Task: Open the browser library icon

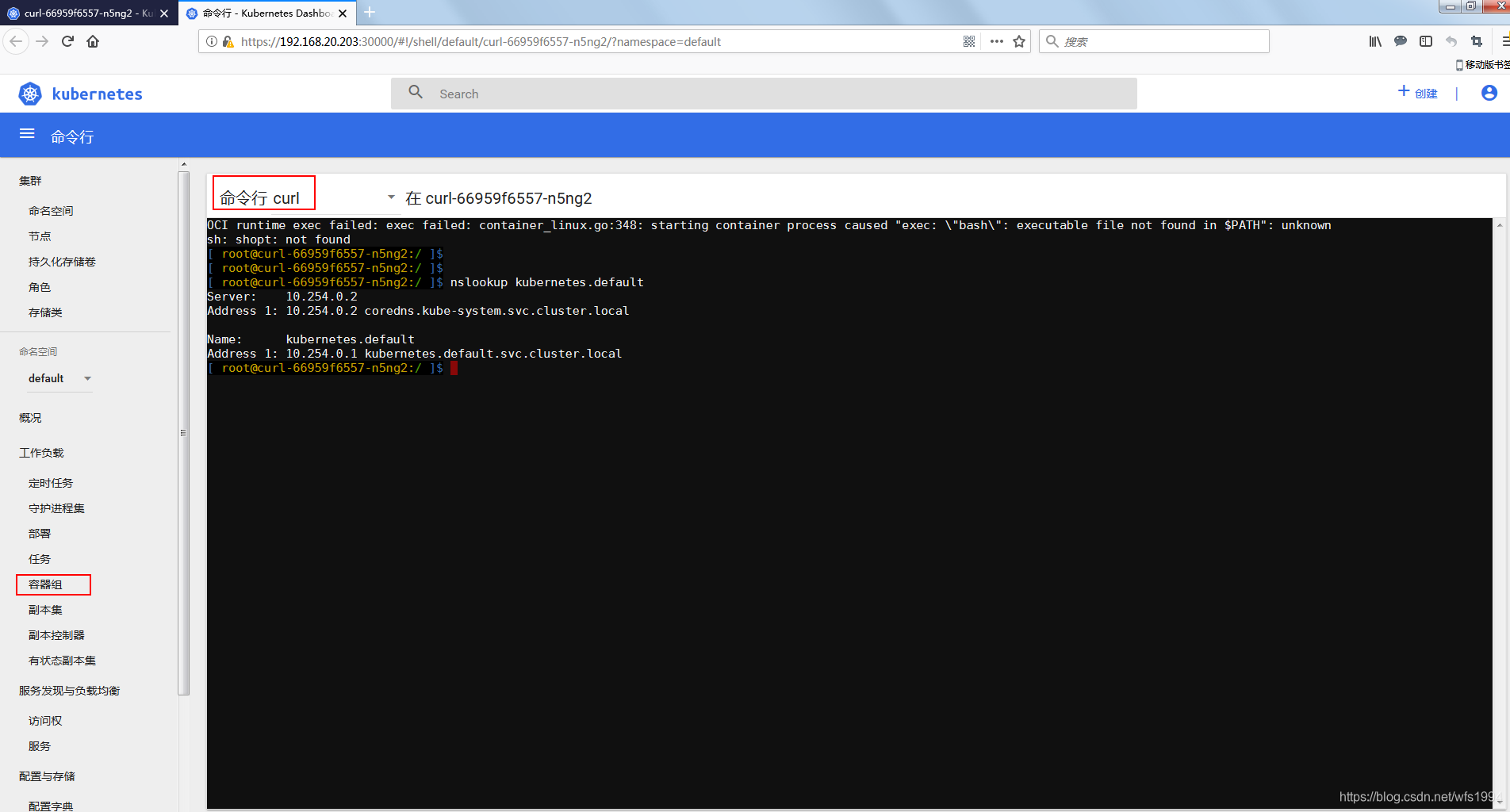Action: 1375,41
